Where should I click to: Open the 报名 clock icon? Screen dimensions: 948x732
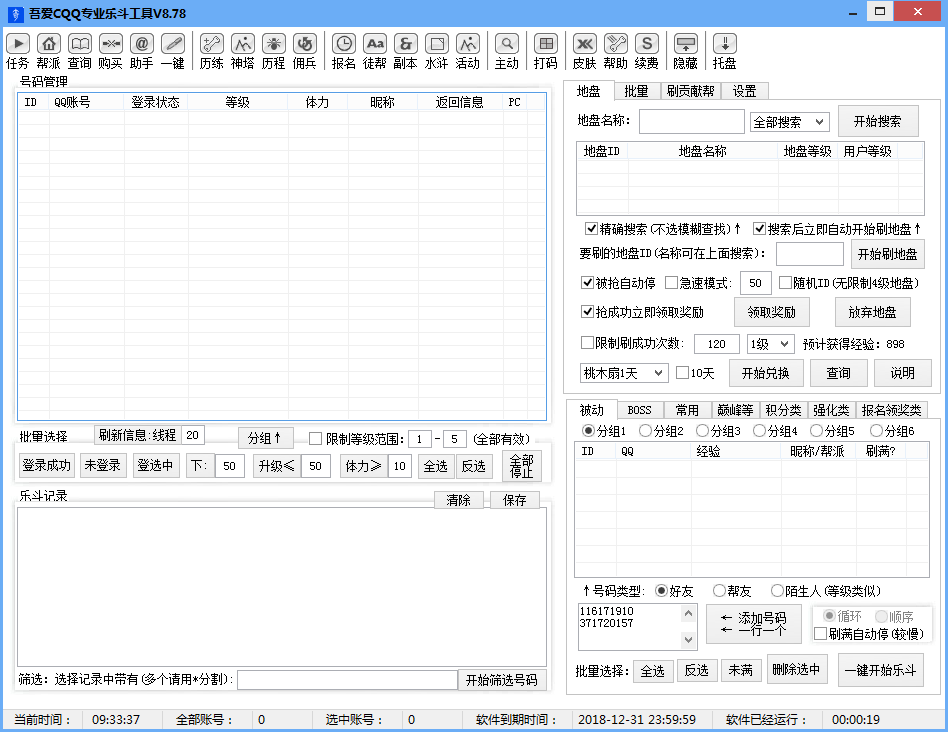[343, 51]
